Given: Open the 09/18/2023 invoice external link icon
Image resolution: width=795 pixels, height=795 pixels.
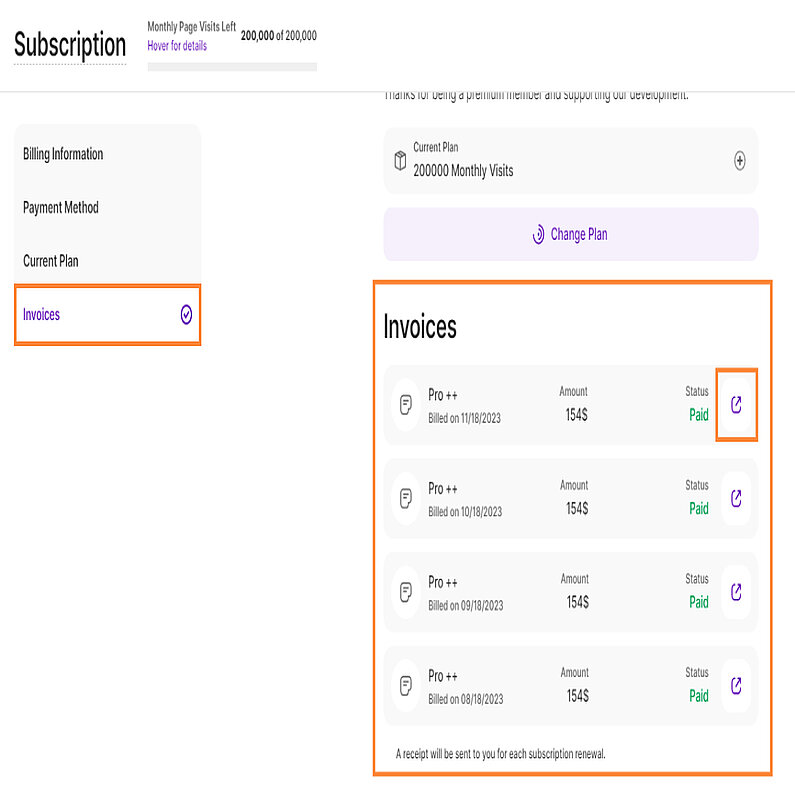Looking at the screenshot, I should (737, 592).
